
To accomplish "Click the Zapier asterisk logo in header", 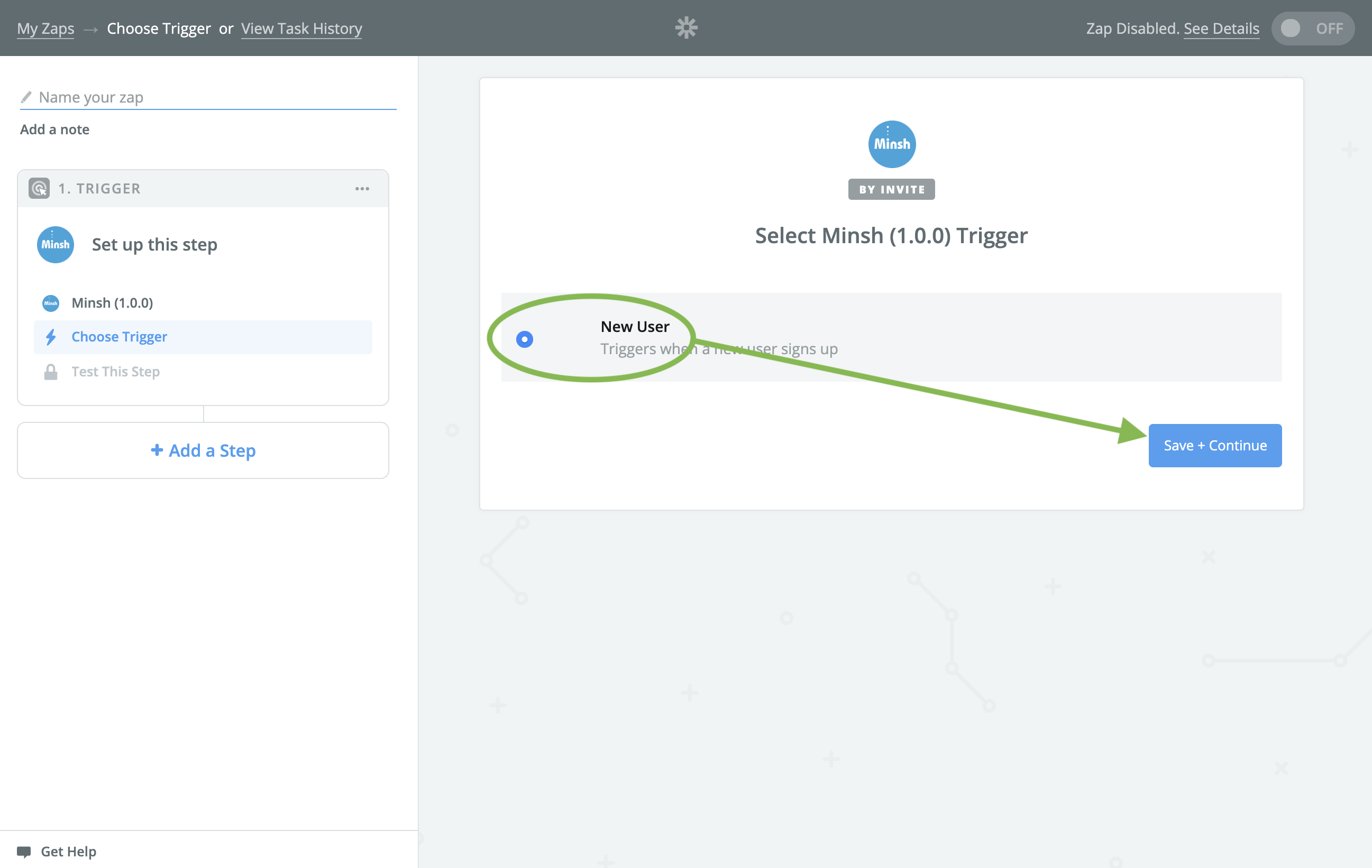I will [x=686, y=27].
